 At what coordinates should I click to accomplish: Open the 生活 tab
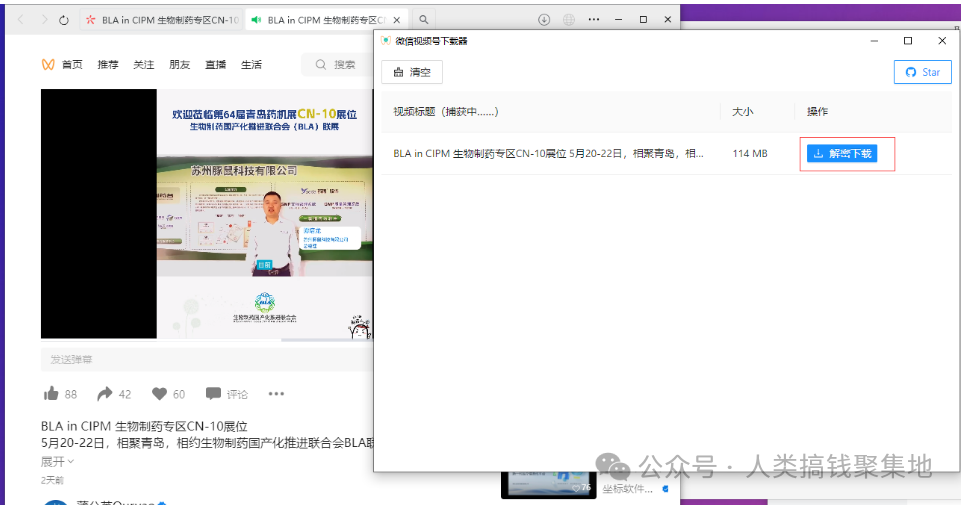251,65
